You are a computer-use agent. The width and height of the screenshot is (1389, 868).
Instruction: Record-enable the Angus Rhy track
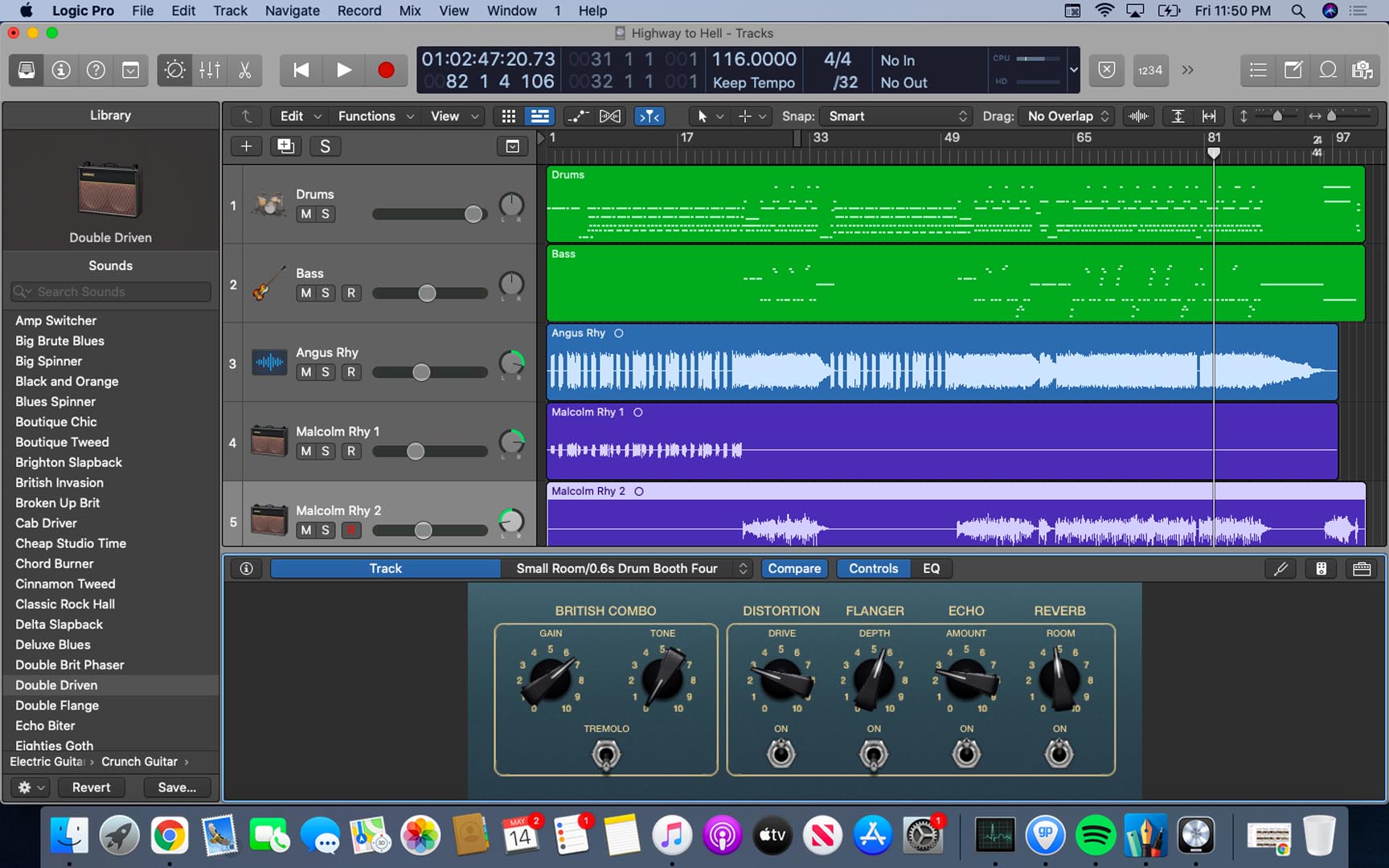(351, 372)
